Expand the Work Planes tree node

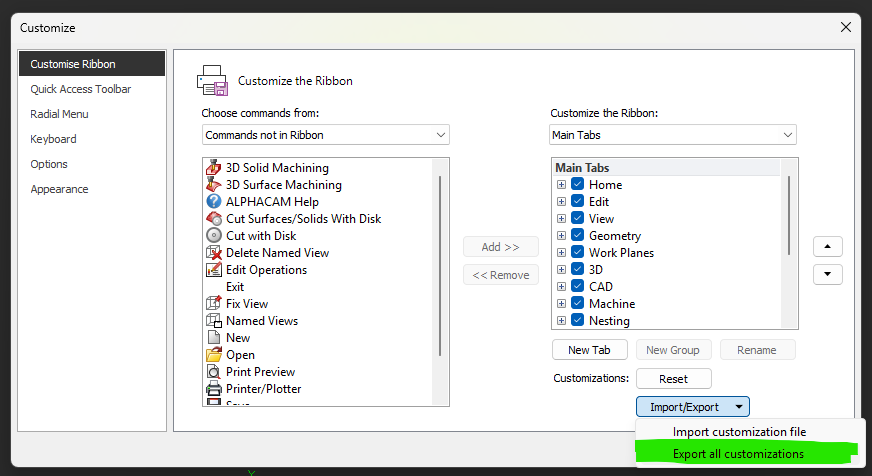pos(561,253)
